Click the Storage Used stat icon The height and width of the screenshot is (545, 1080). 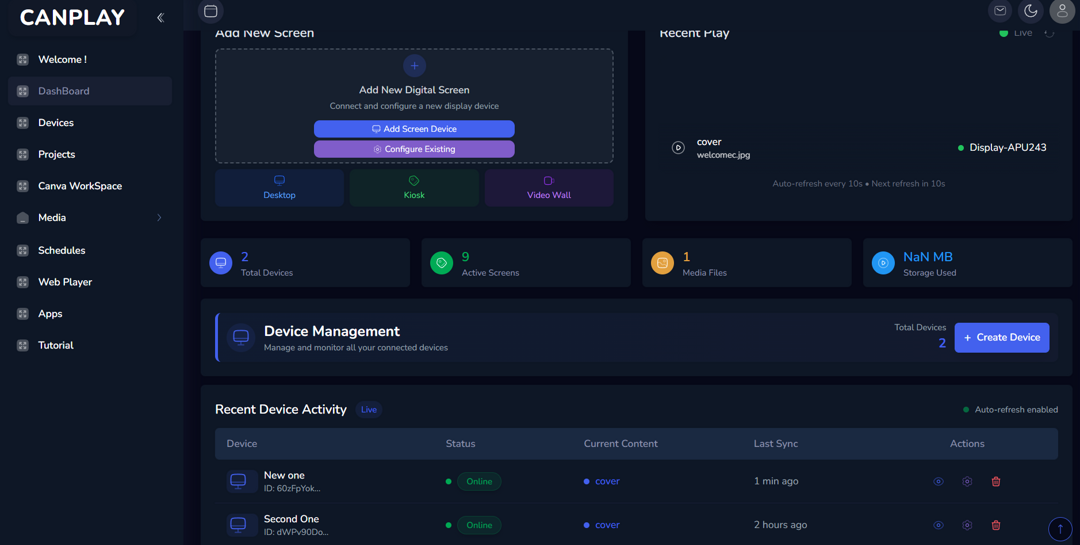coord(883,263)
